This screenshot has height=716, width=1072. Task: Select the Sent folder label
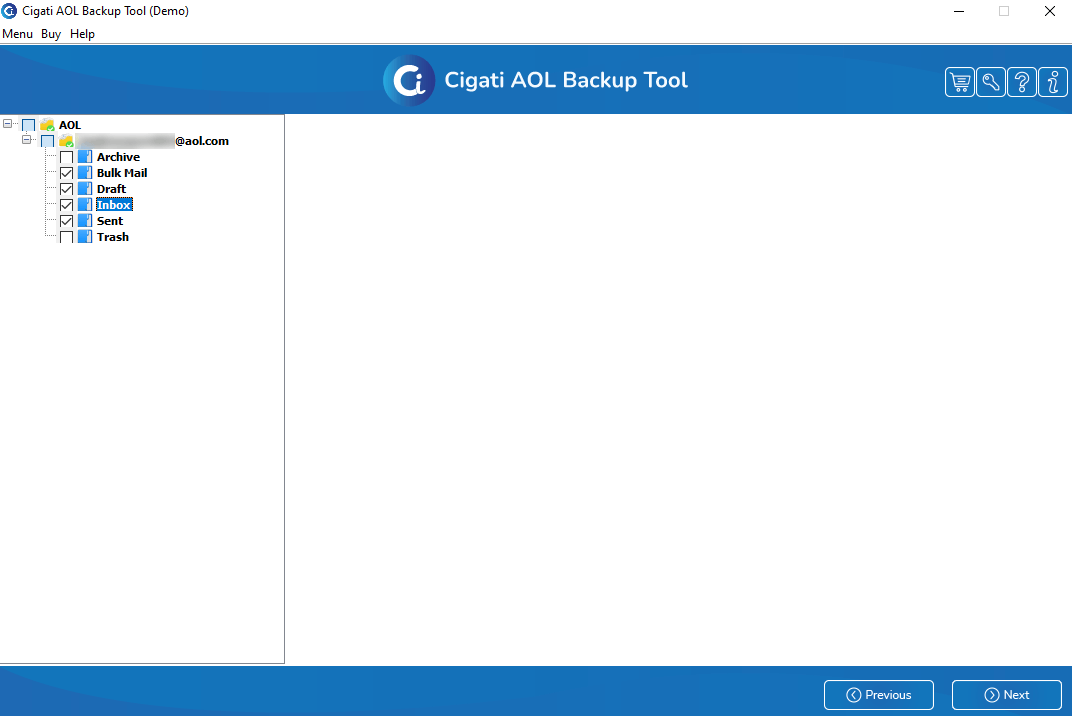click(110, 221)
